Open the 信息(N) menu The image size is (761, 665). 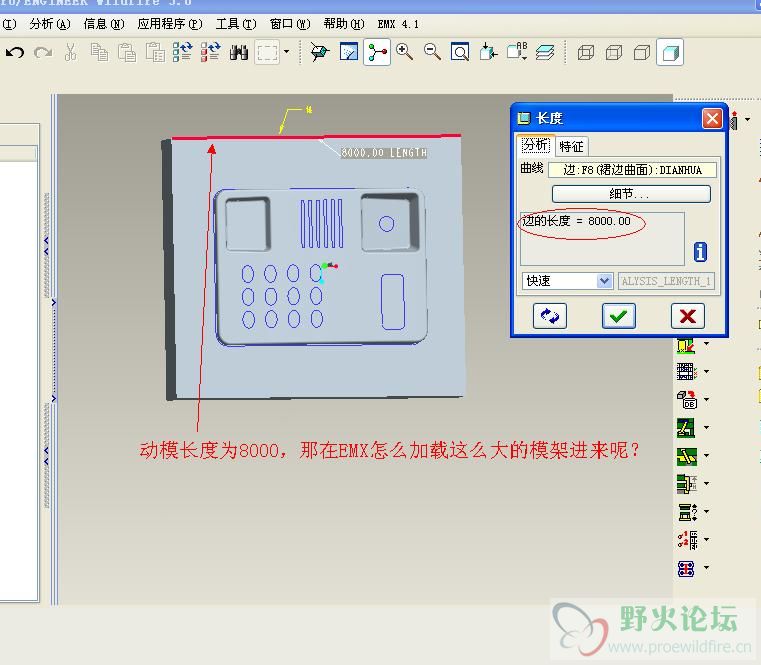[104, 24]
